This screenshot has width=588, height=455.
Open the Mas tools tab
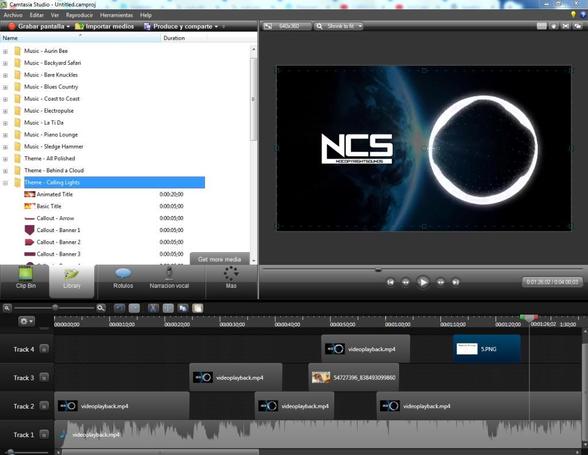tap(231, 278)
